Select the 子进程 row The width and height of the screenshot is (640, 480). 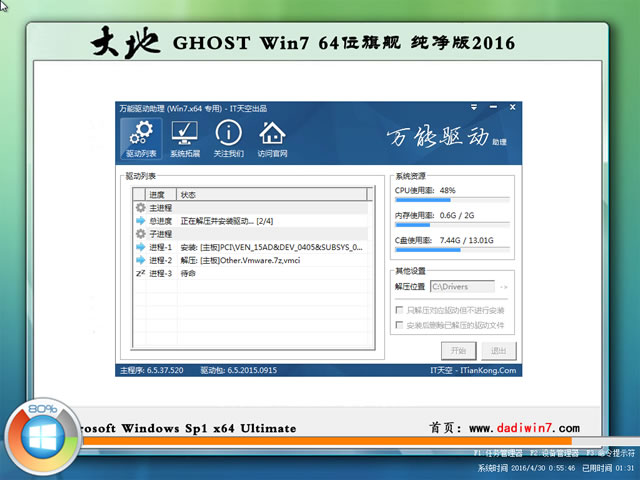(251, 233)
